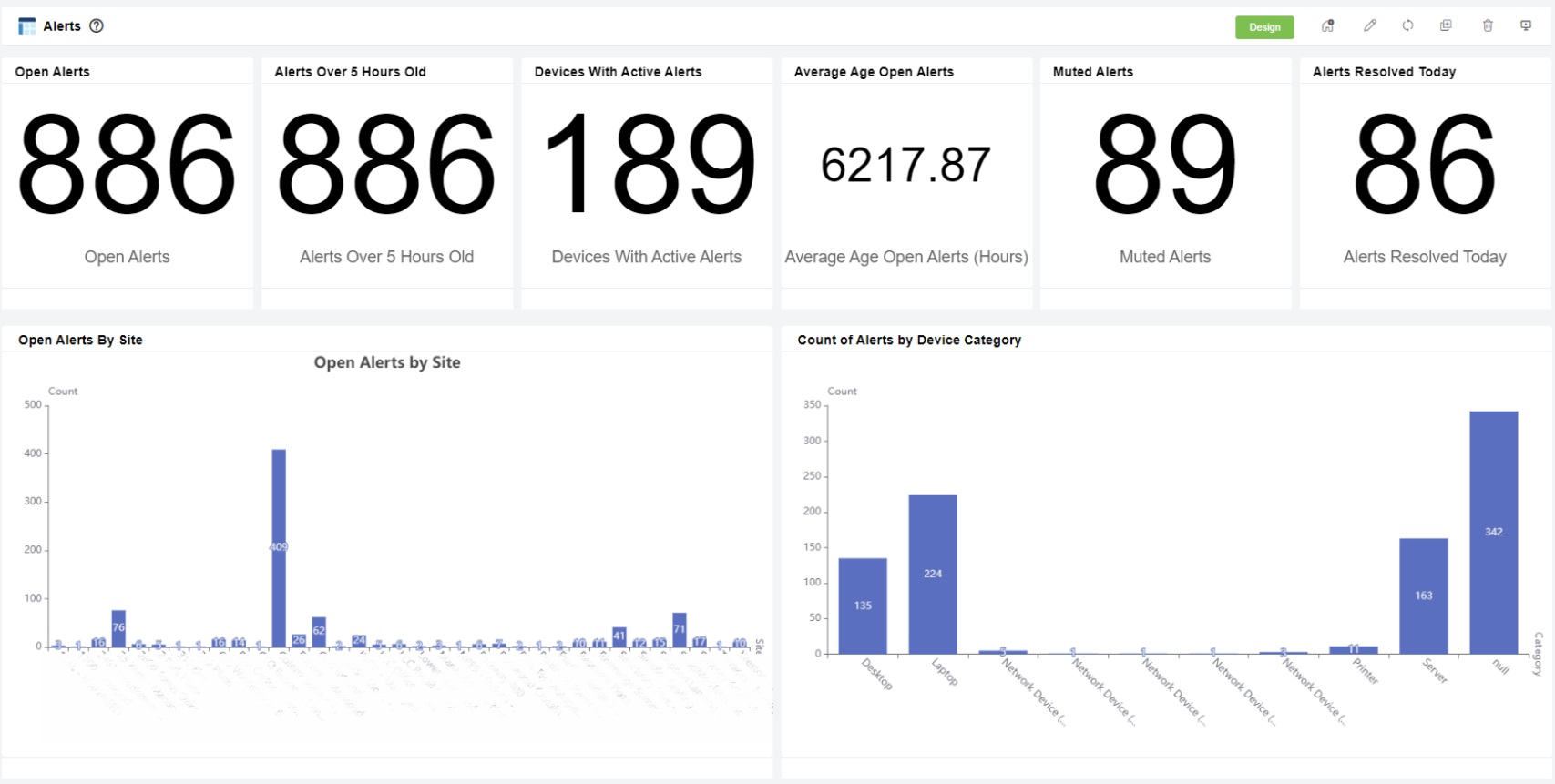Screen dimensions: 1555x784
Task: Click the tall 409 bar in site chart
Action: click(x=279, y=547)
